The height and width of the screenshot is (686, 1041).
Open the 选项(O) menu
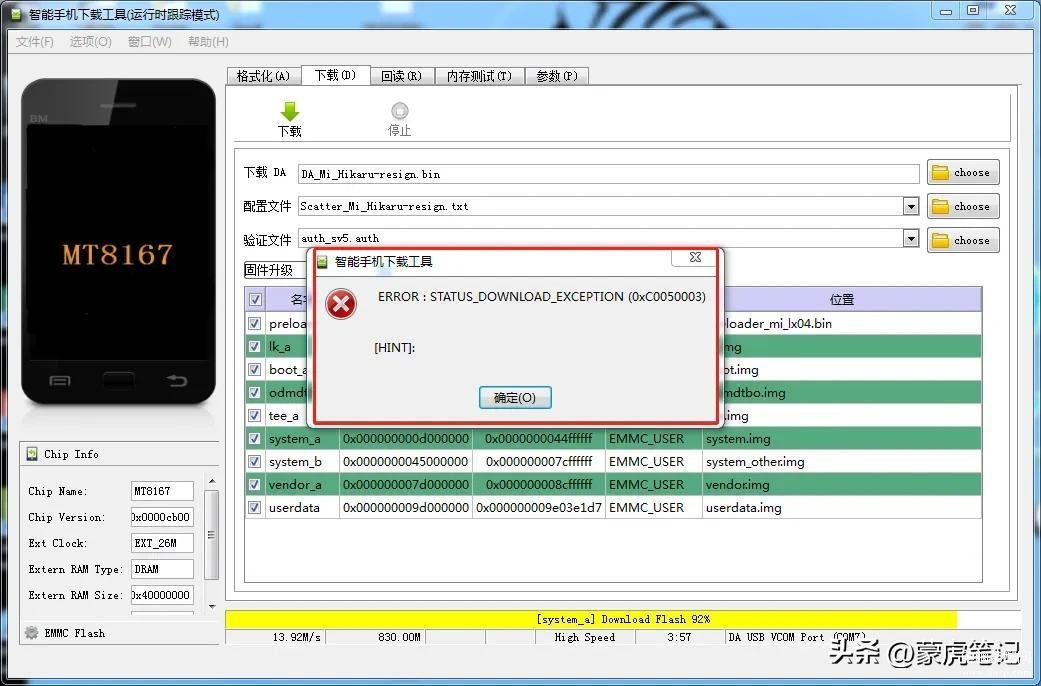[x=90, y=42]
